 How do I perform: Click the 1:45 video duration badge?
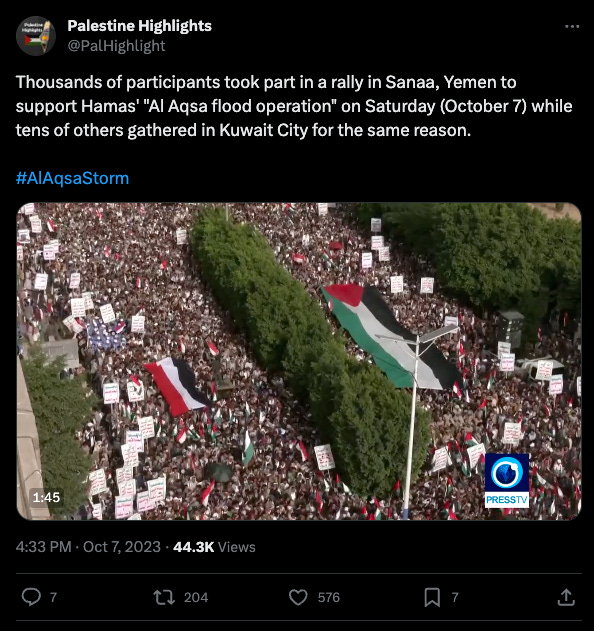46,497
